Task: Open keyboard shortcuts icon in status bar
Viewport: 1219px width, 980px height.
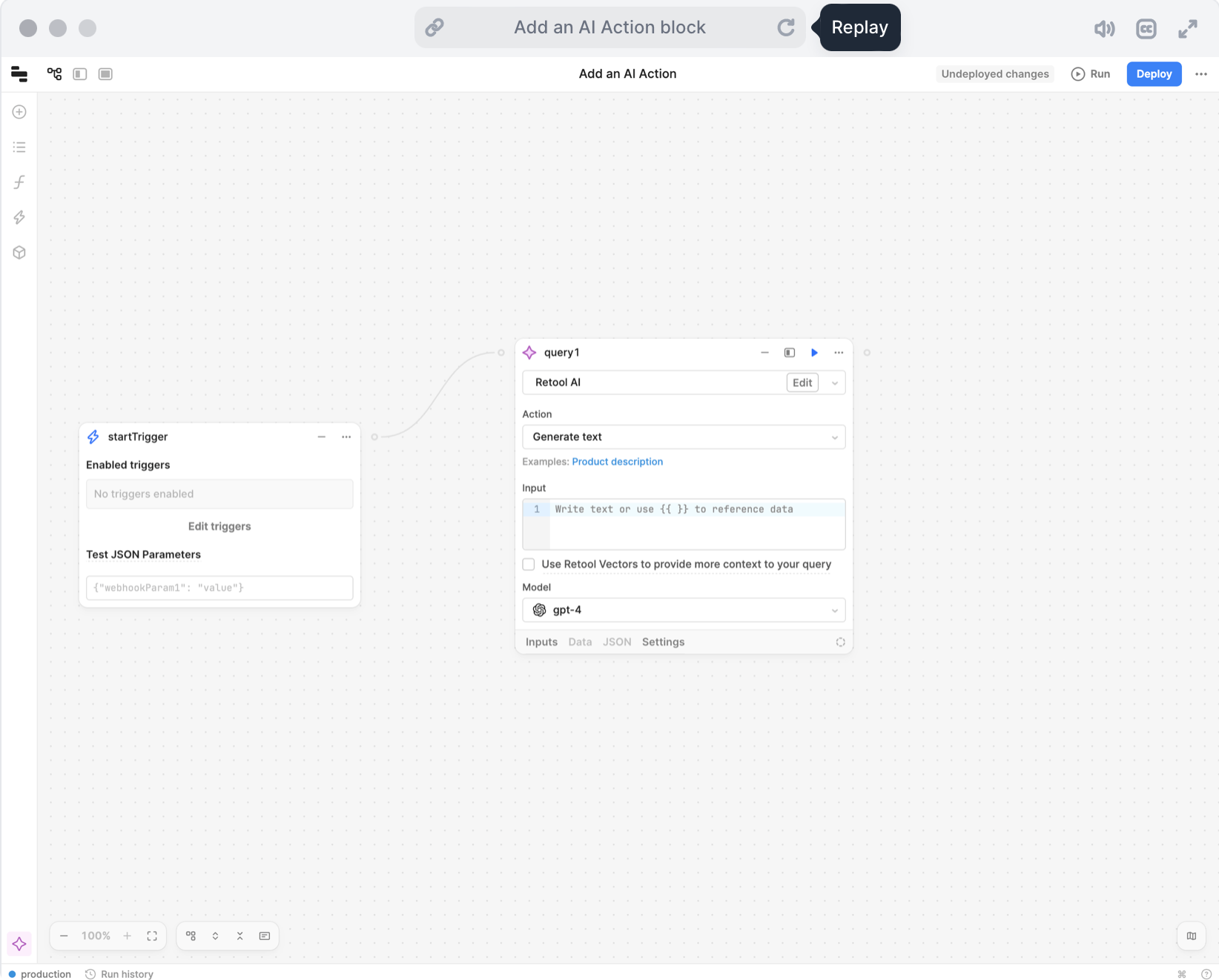Action: [x=1182, y=974]
